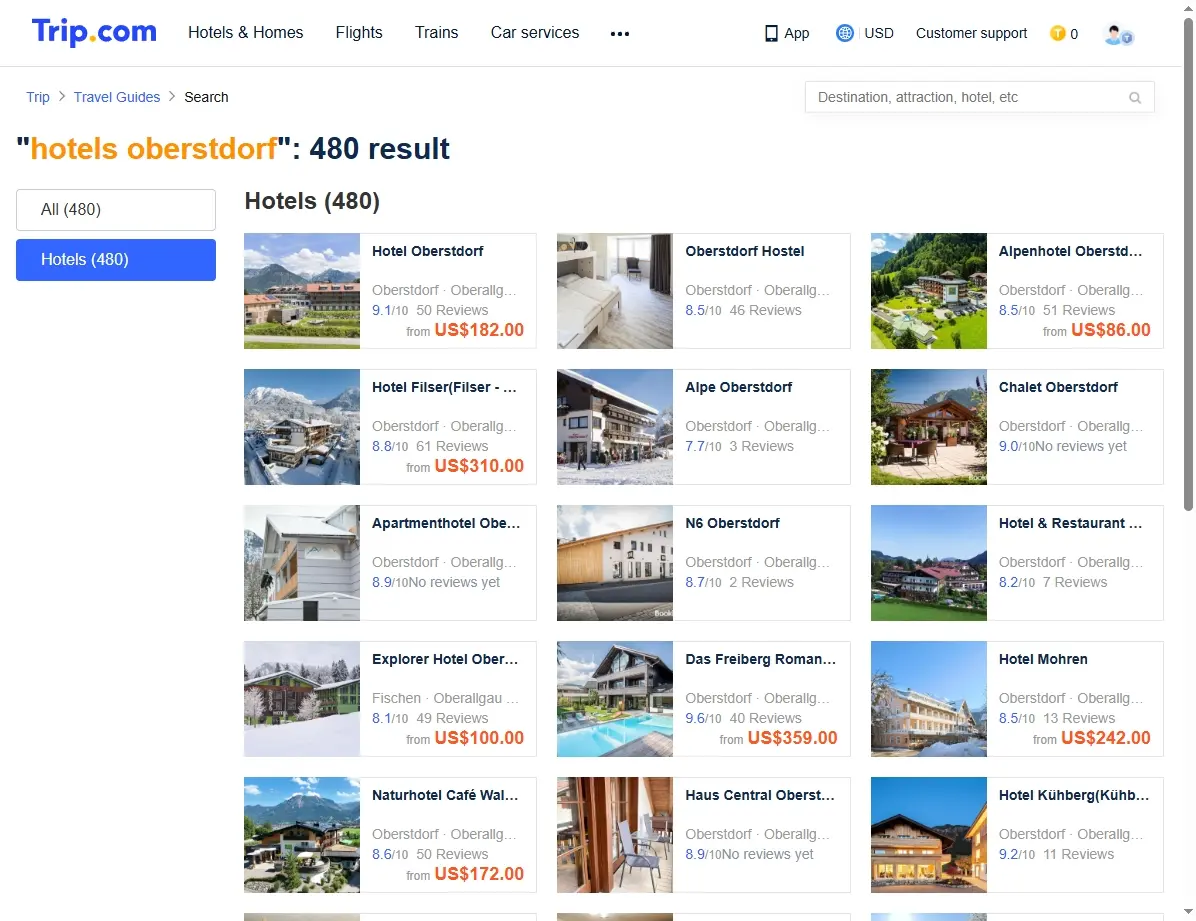Open Haus Central Oberstdorf listing title
Viewport: 1196px width, 921px height.
[x=760, y=794]
